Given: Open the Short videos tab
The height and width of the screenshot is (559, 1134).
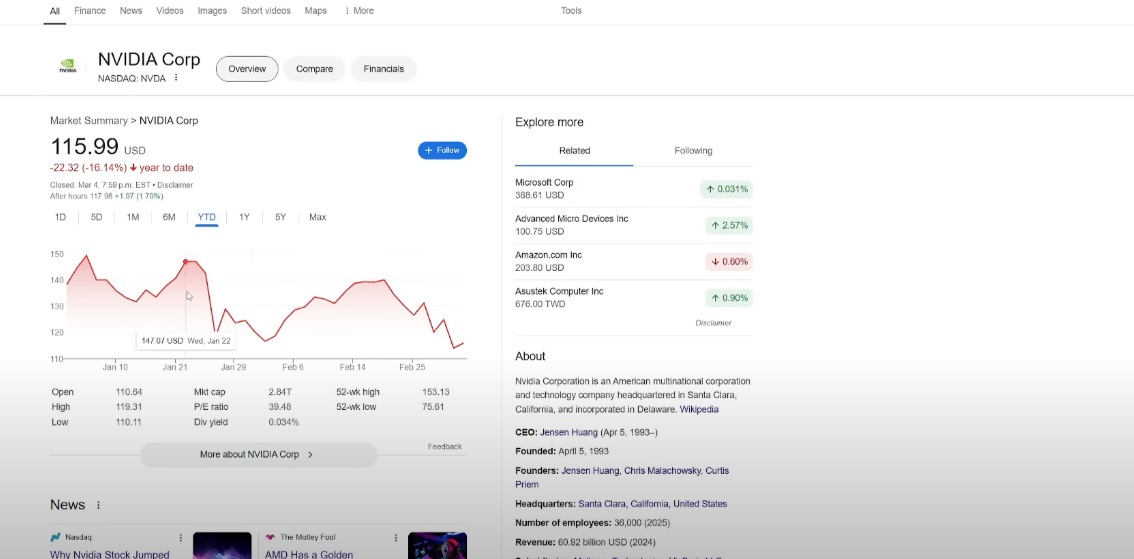Looking at the screenshot, I should pyautogui.click(x=265, y=11).
